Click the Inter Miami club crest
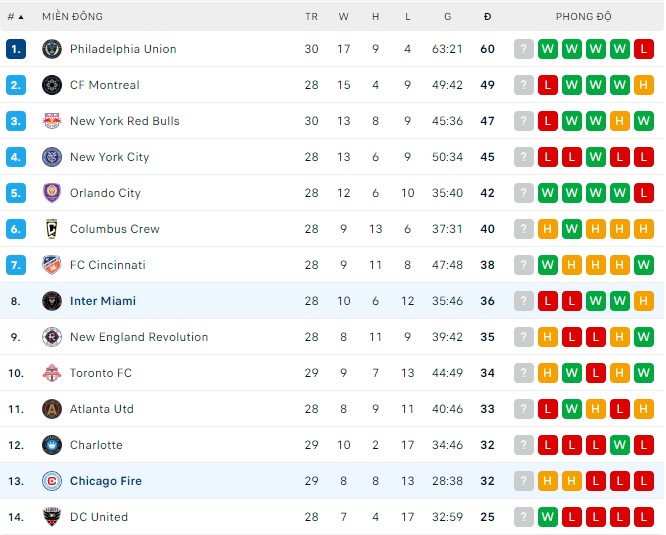The height and width of the screenshot is (535, 666). (x=52, y=301)
